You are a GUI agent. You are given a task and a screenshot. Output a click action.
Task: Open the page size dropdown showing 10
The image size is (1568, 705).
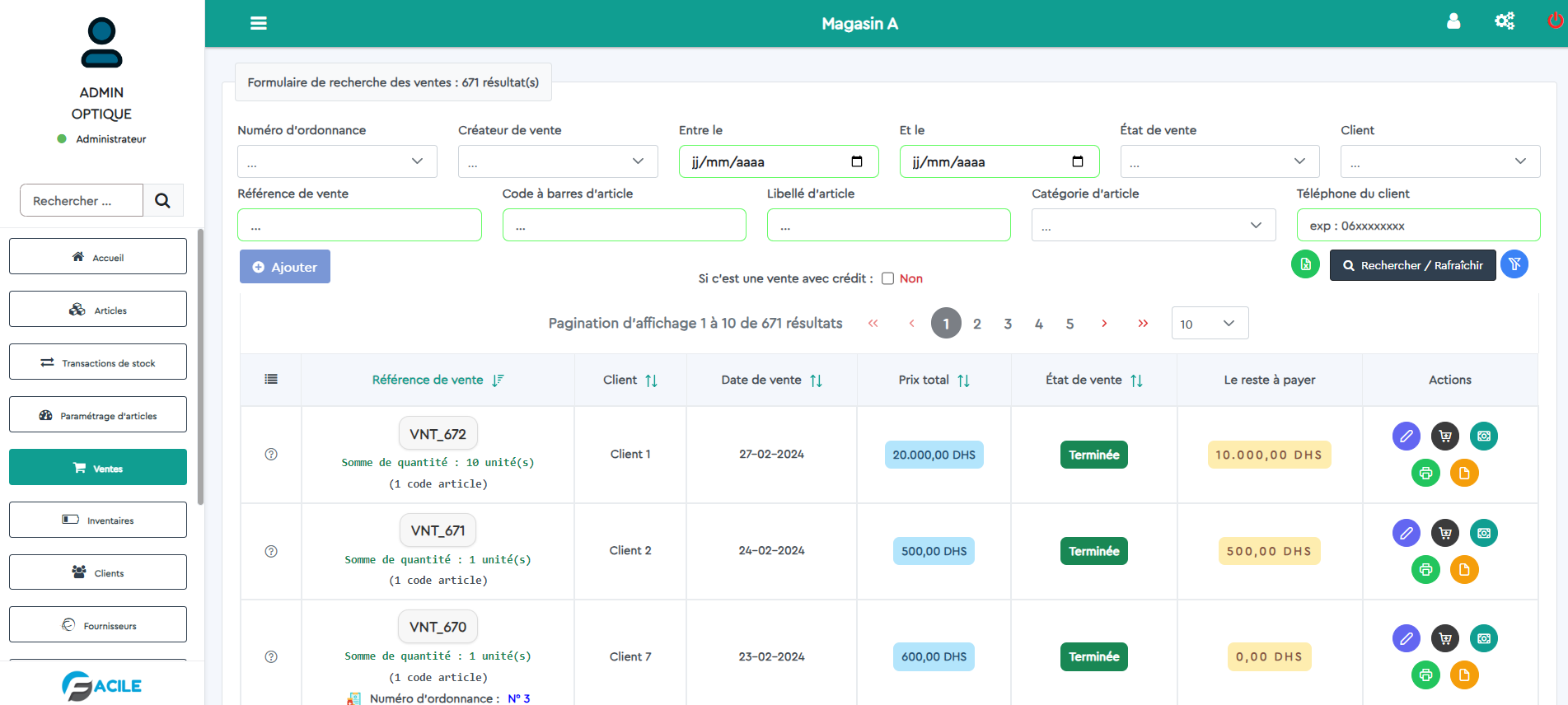1209,324
